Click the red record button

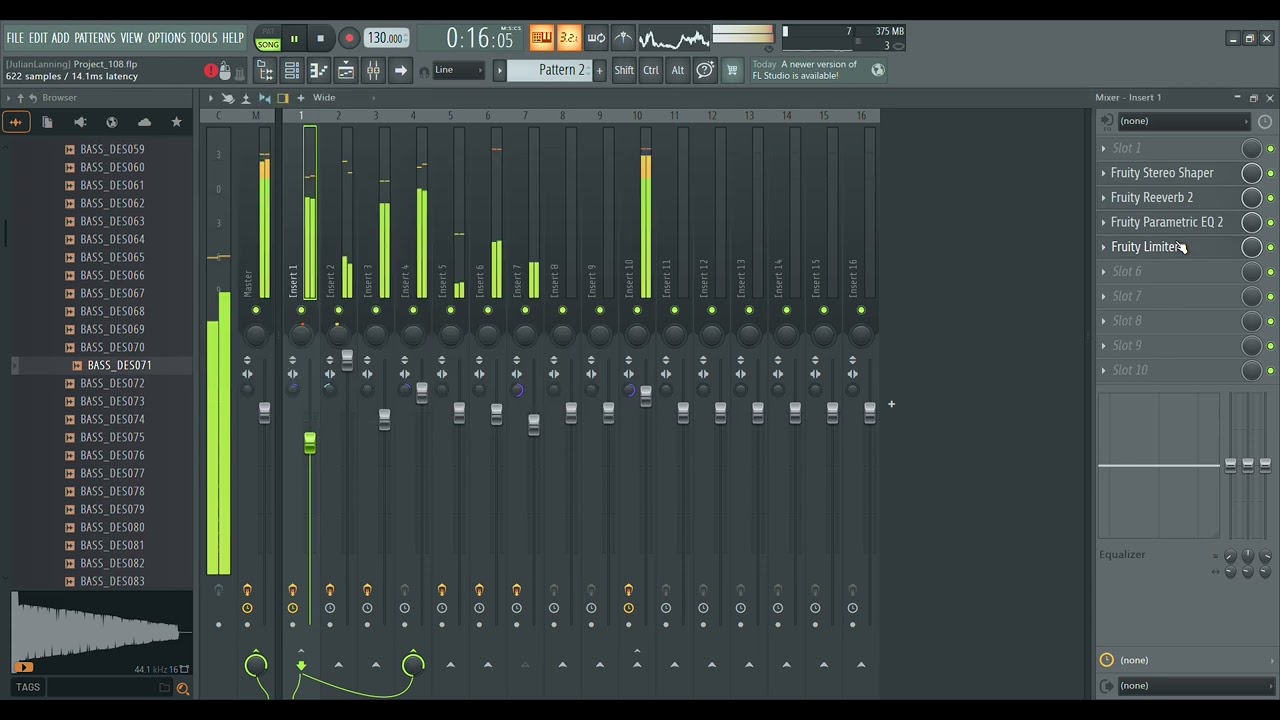coord(348,39)
